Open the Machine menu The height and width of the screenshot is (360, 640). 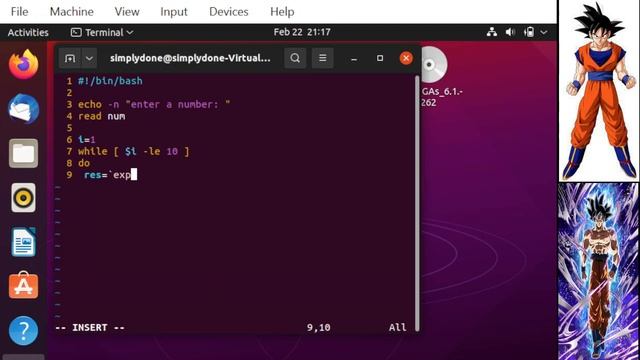tap(71, 11)
